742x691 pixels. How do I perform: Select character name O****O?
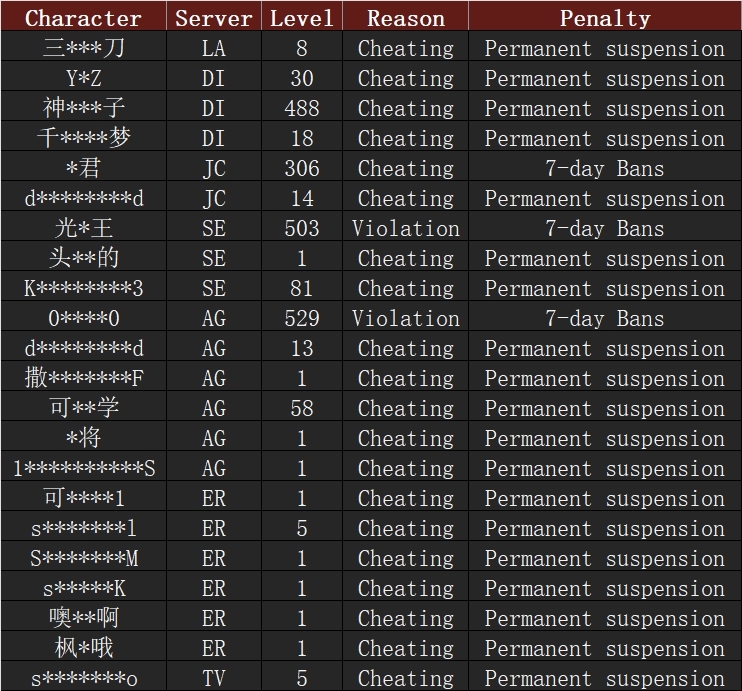tap(83, 318)
